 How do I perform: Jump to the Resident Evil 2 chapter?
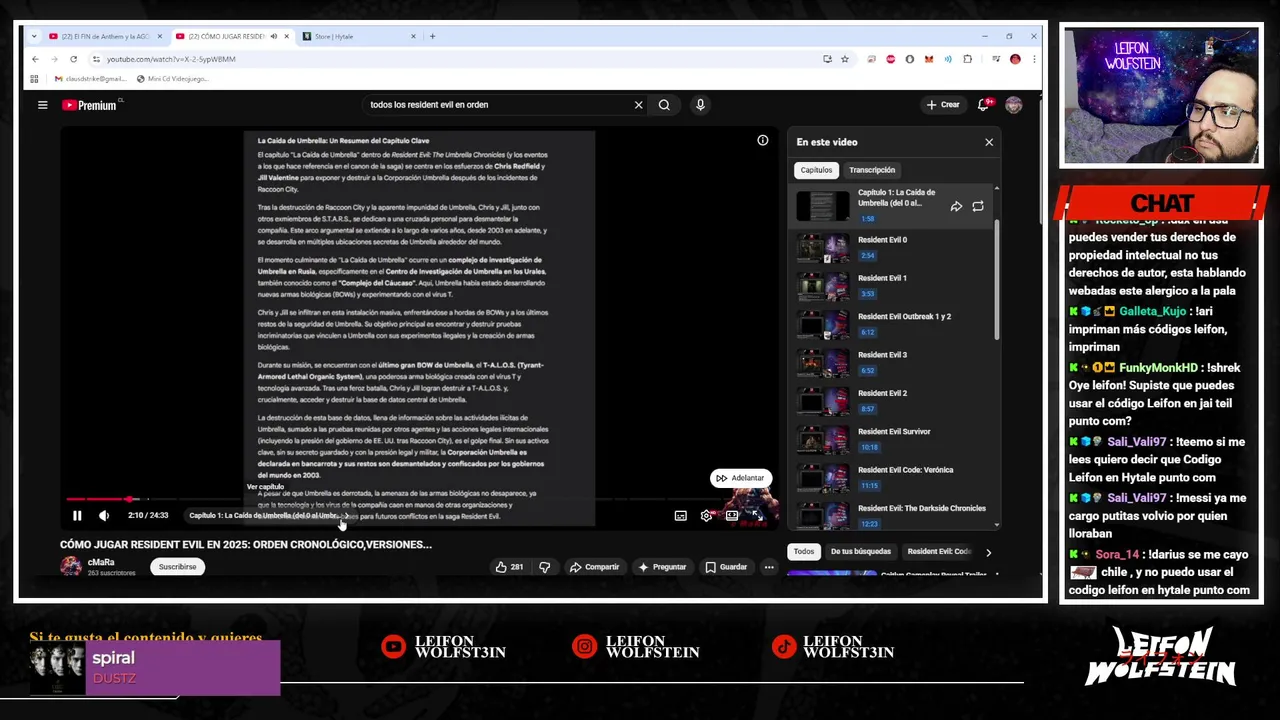(x=892, y=400)
